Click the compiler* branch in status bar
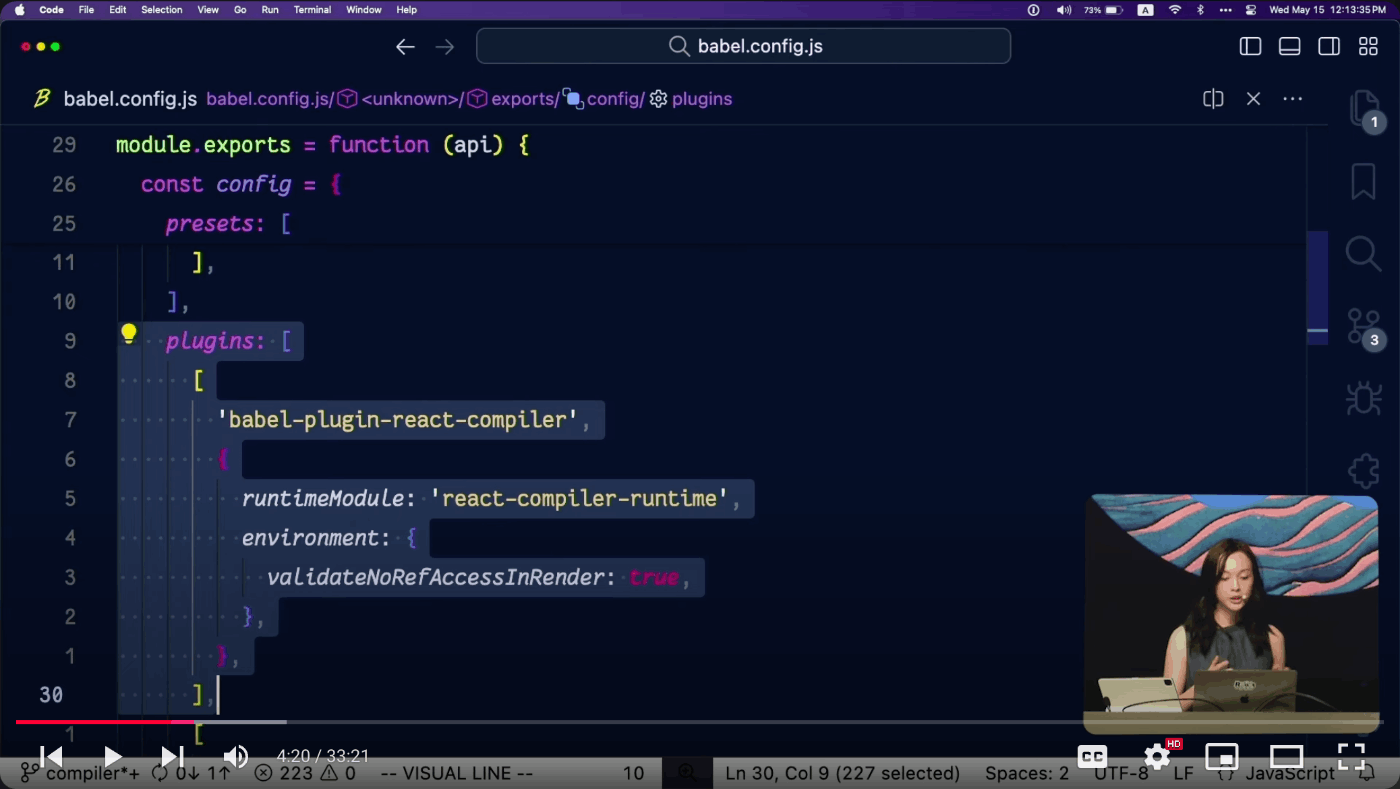Screen dimensions: 1400x789 [82, 773]
